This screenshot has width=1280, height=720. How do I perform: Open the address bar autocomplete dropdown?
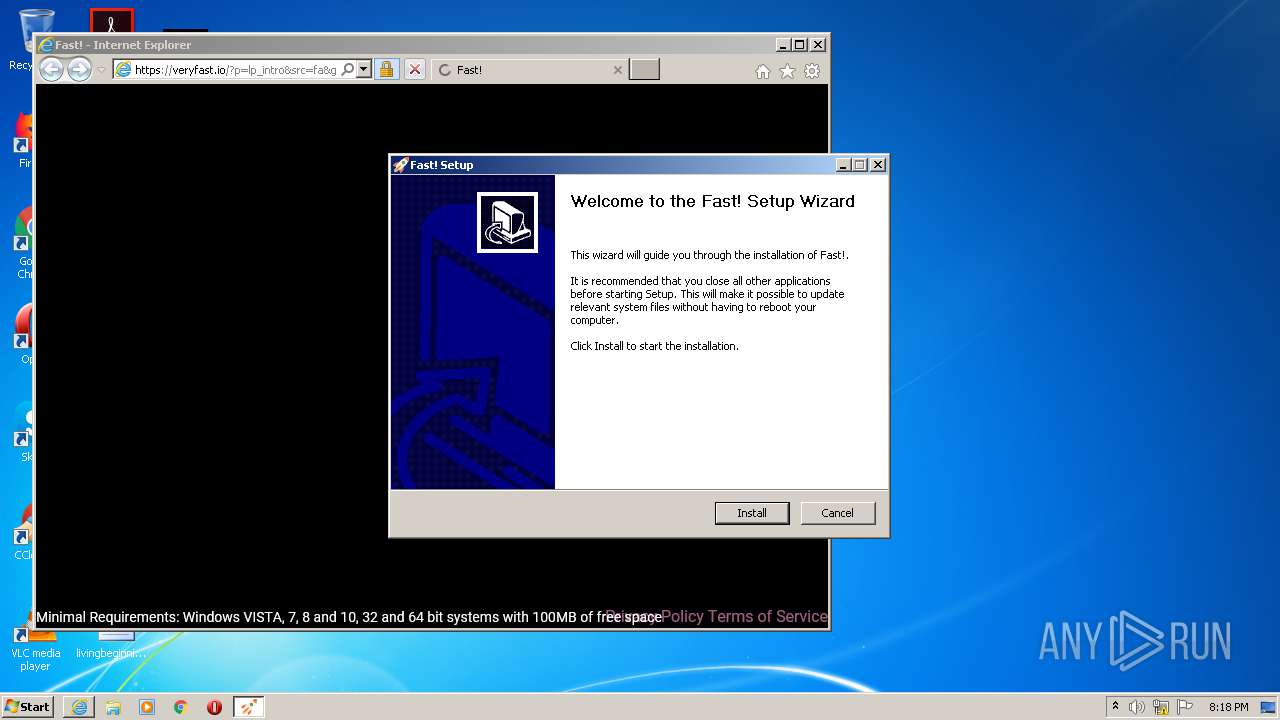(x=363, y=70)
